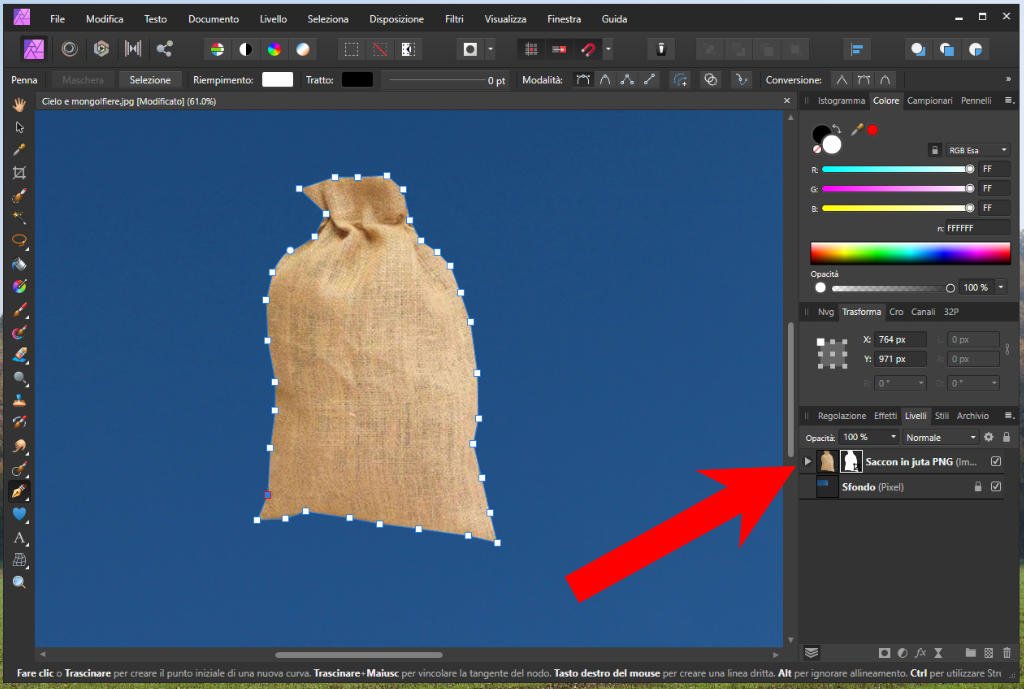Choose the Freehand lasso selection tool

[x=19, y=240]
